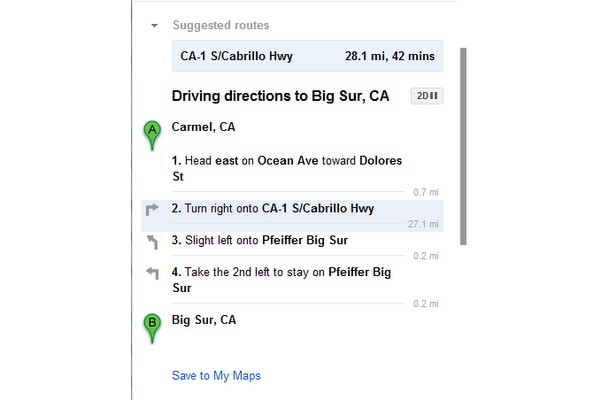Click the green marker A pin icon

pyautogui.click(x=152, y=135)
